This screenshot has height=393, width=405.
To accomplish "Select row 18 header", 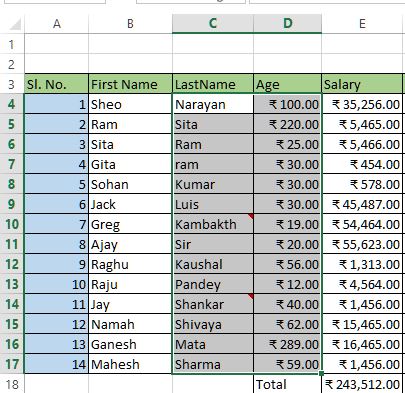I will (x=12, y=384).
